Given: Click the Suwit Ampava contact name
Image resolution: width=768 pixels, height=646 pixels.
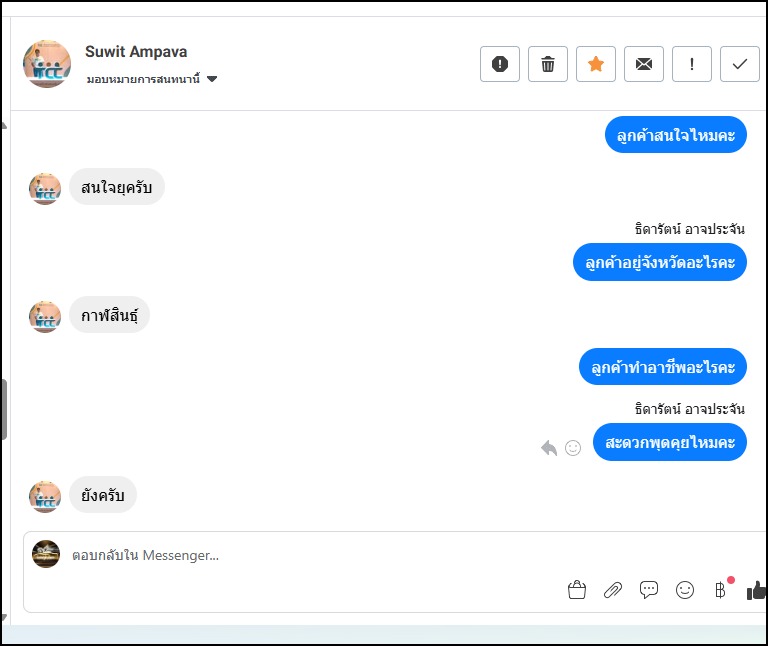Looking at the screenshot, I should (x=136, y=52).
